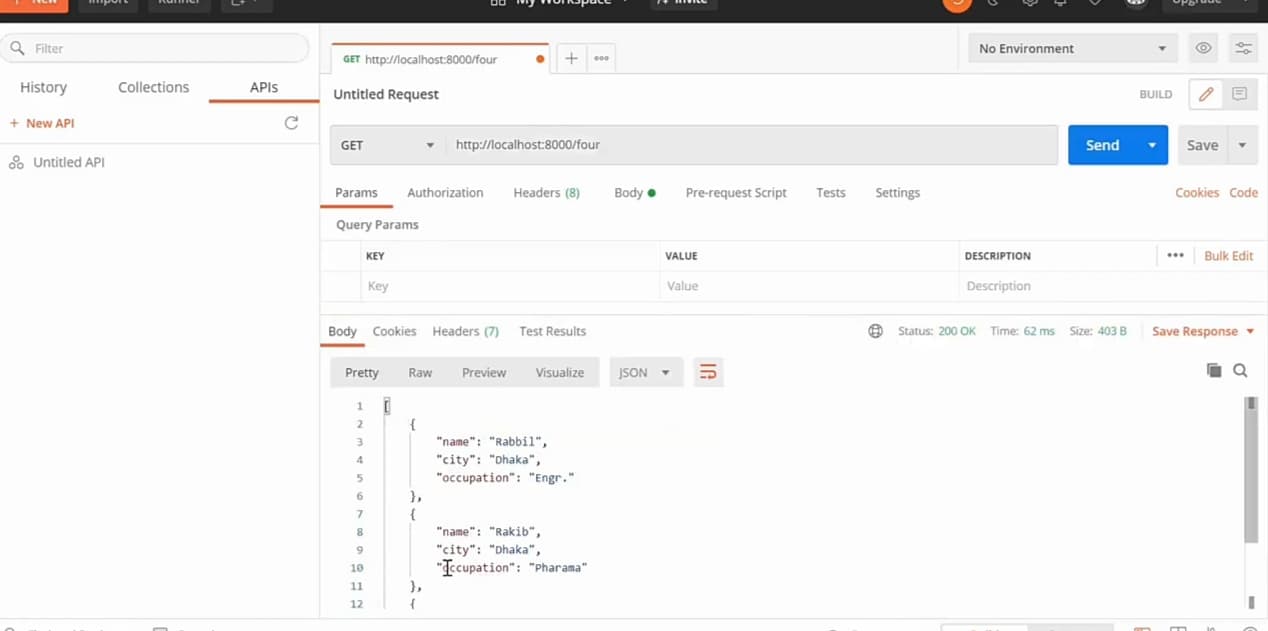Search within the response body

[x=1240, y=370]
